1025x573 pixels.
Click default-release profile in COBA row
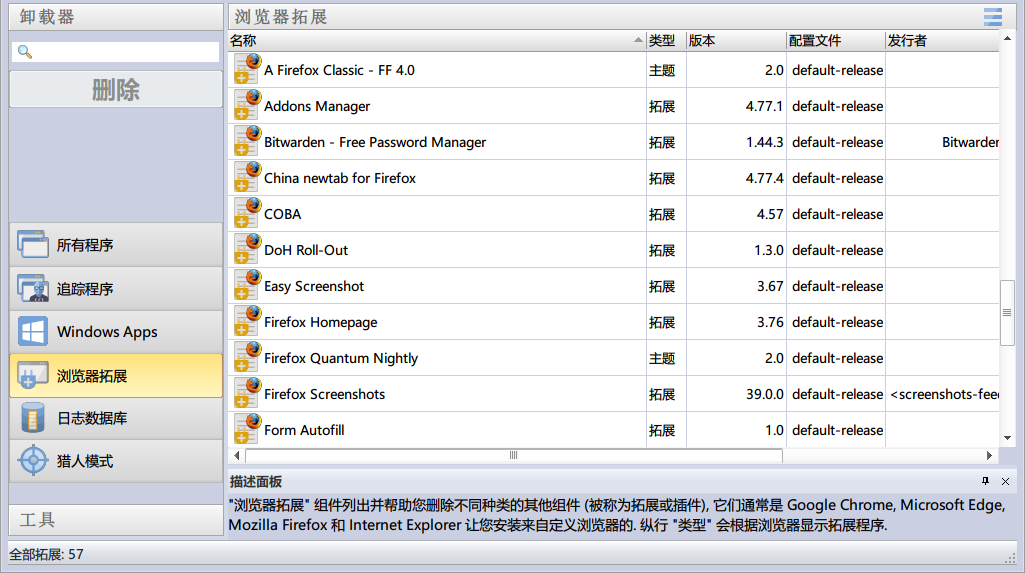(837, 214)
